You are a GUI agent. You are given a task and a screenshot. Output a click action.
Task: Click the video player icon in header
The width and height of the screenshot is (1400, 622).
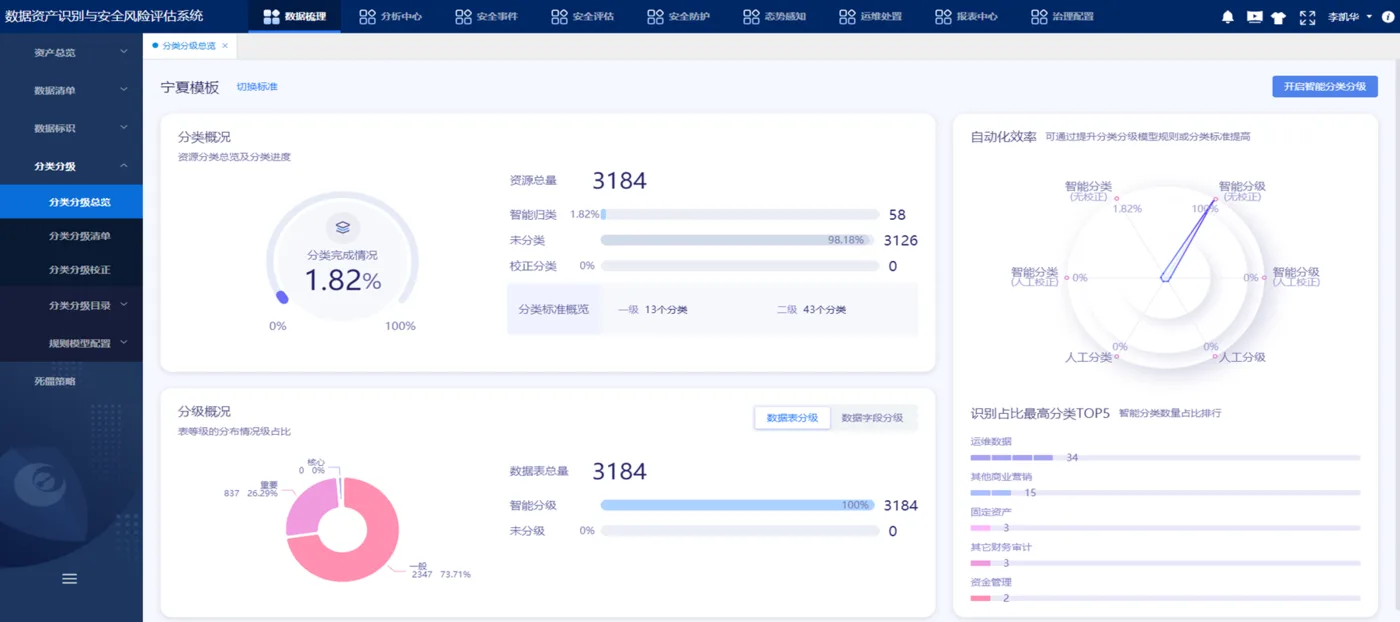[1254, 17]
